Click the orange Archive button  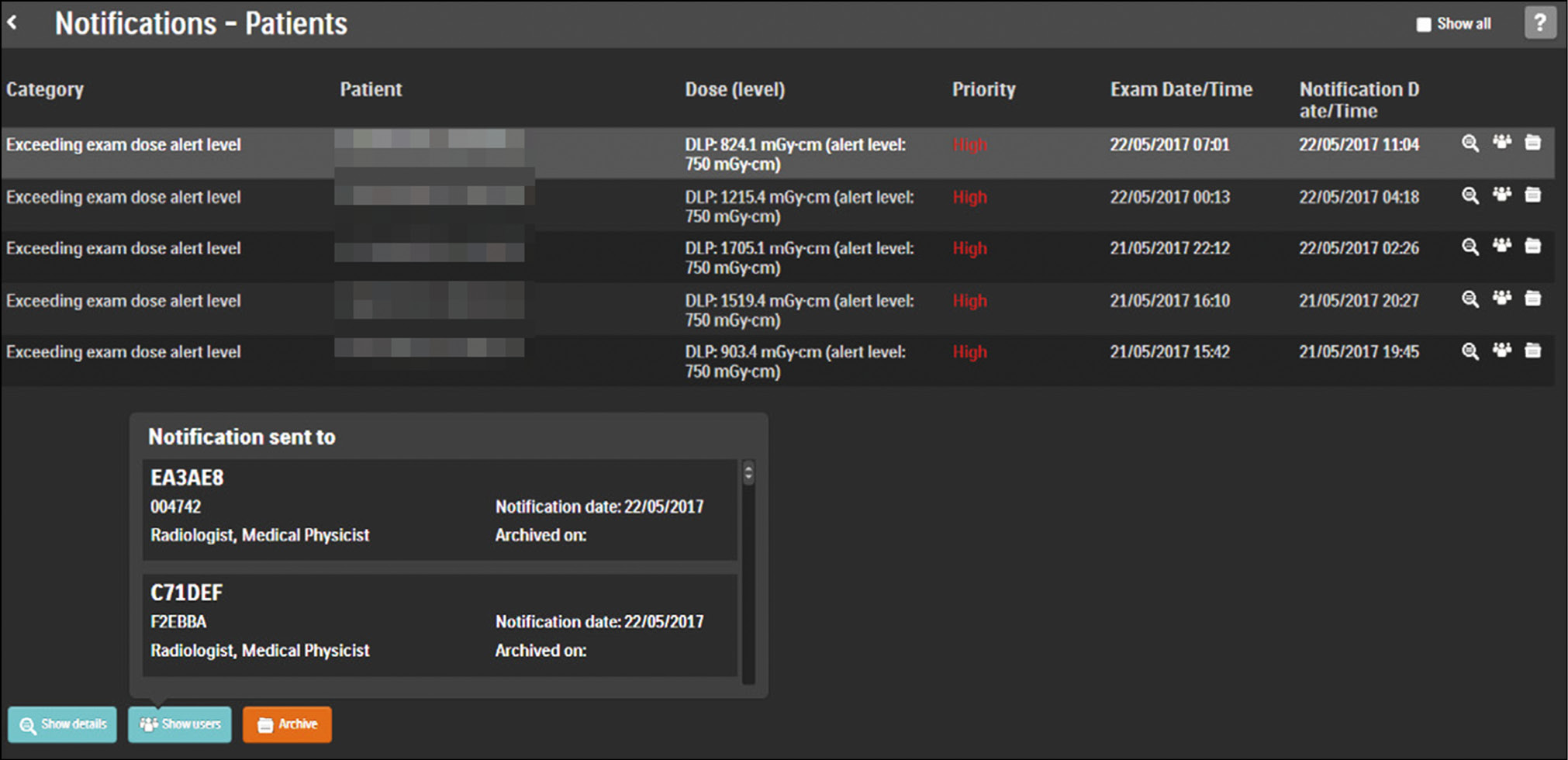[287, 724]
